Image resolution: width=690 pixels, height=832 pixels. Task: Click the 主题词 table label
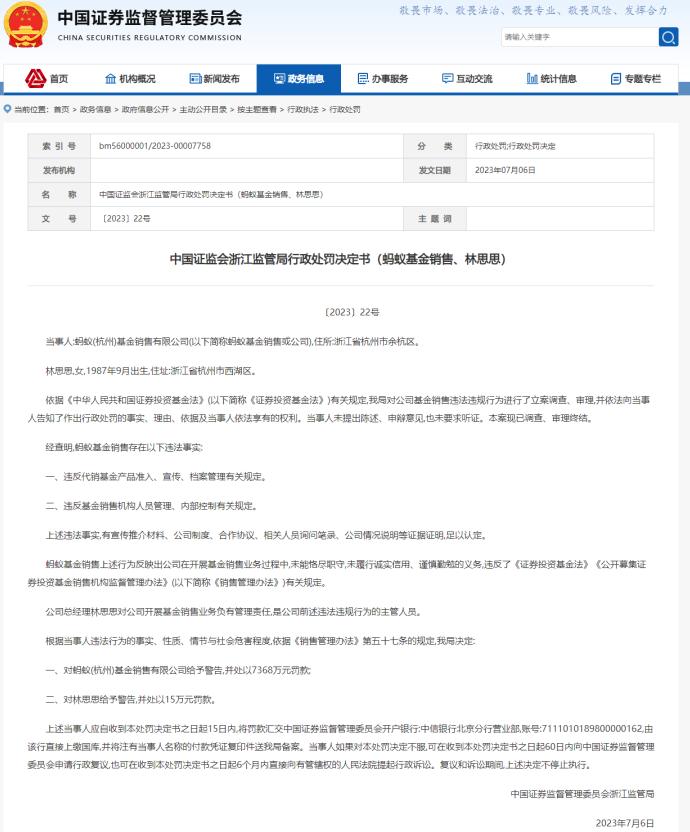pos(435,219)
